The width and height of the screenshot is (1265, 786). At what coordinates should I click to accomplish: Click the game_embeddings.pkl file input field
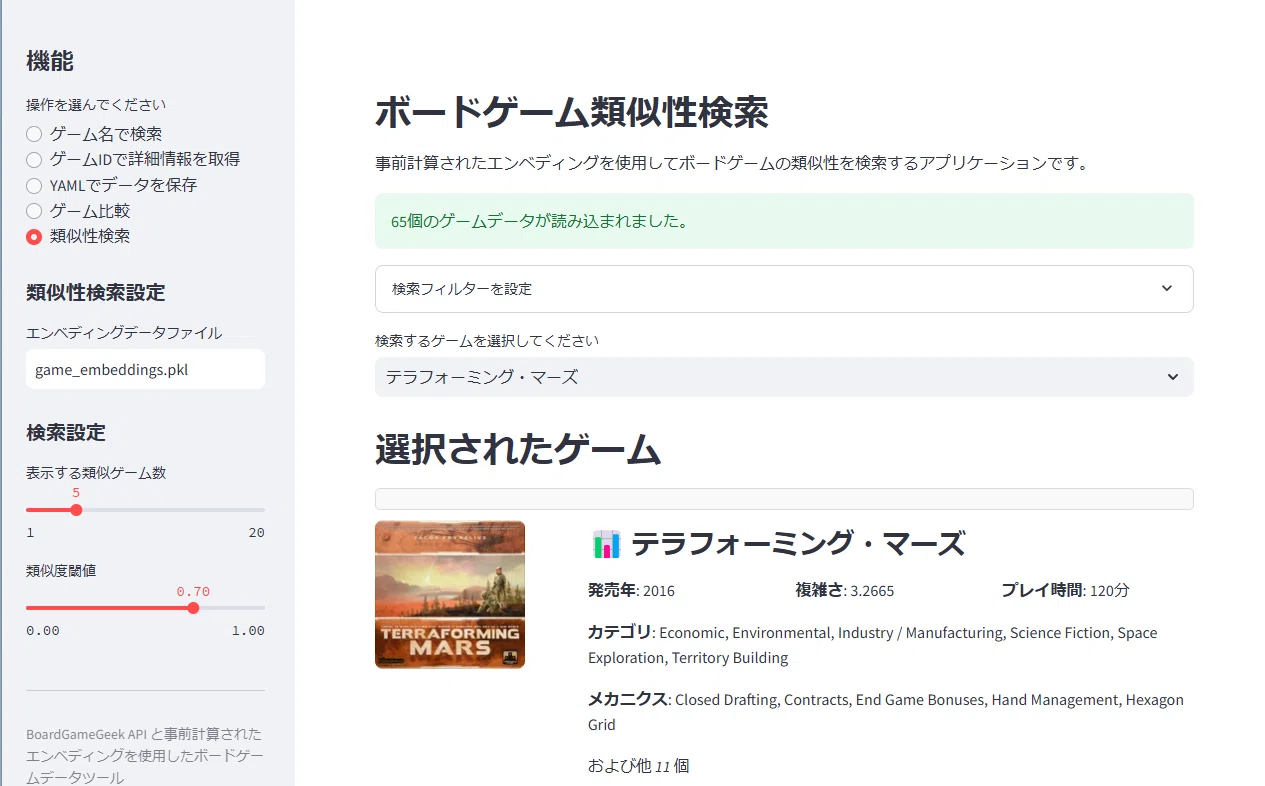145,369
